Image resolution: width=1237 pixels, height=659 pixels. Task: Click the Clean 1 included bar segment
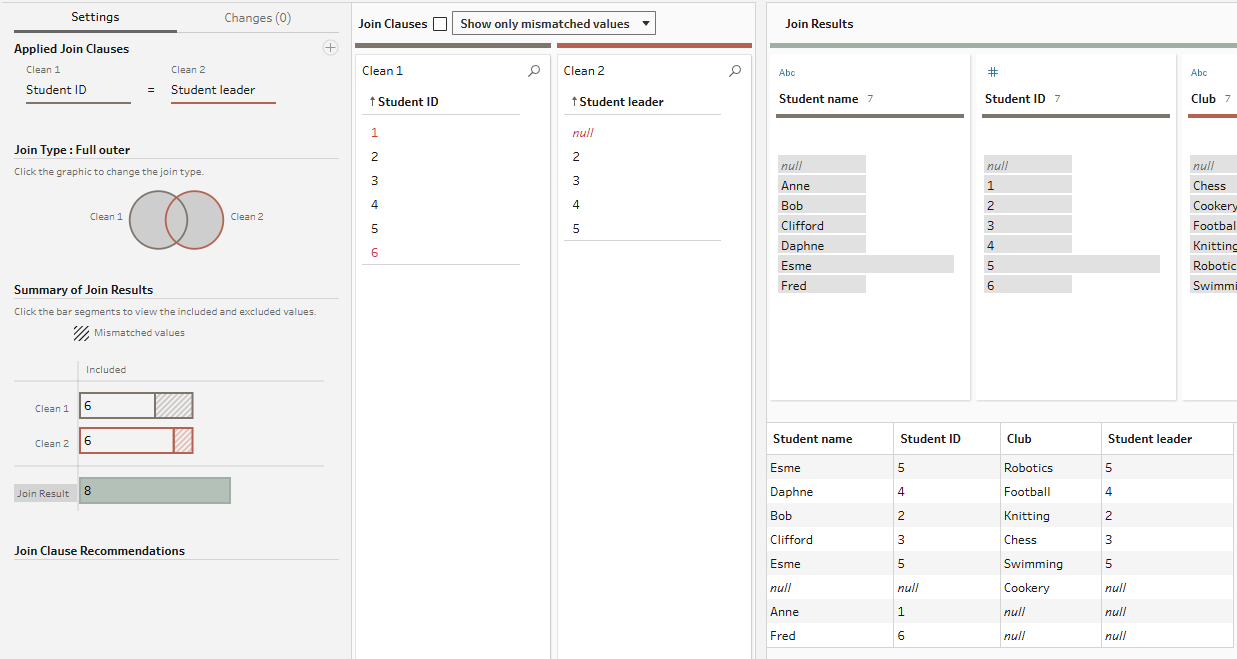117,406
